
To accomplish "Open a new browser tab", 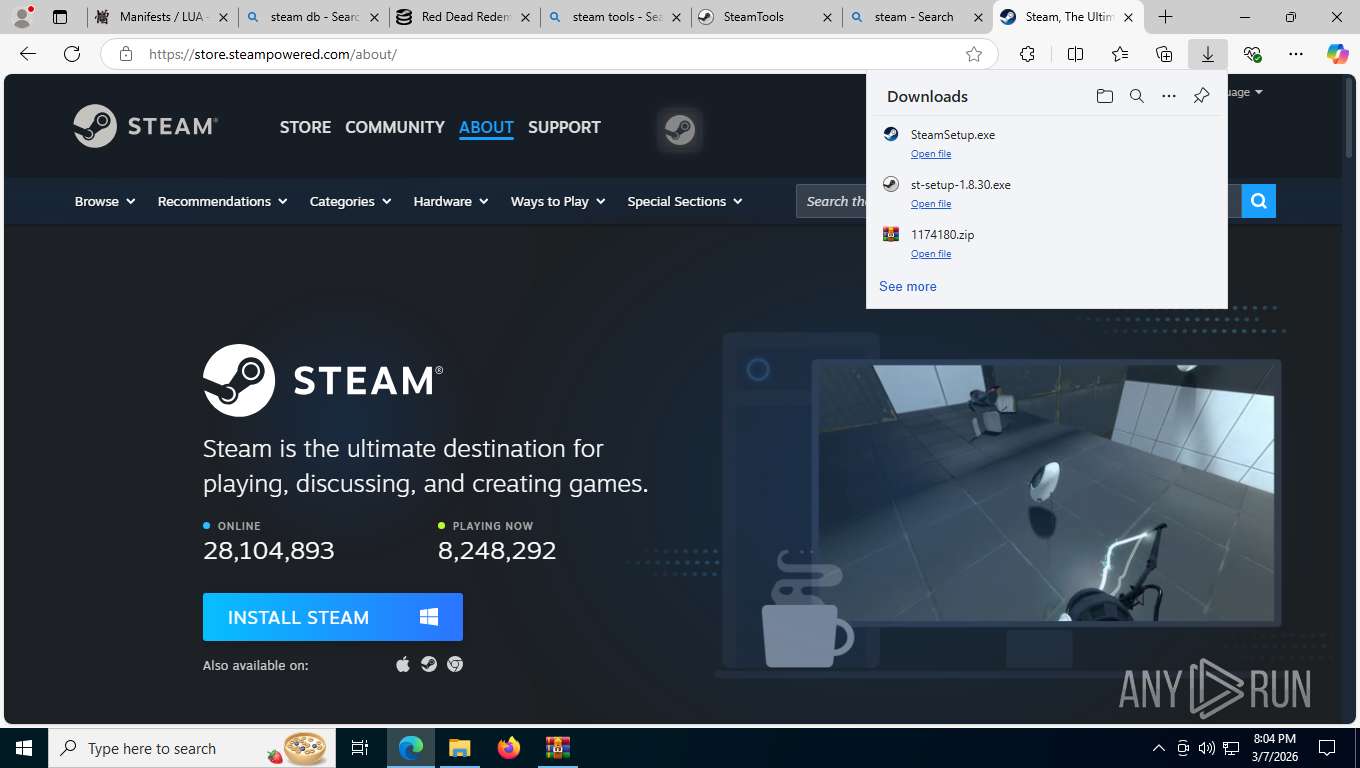I will [x=1165, y=17].
